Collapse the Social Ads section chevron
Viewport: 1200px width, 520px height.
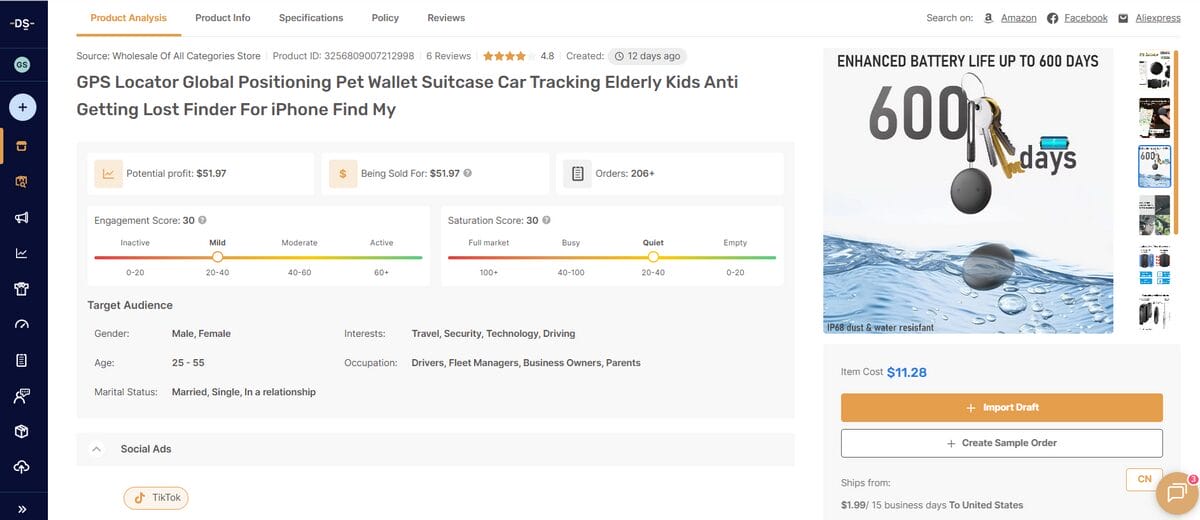[x=97, y=450]
